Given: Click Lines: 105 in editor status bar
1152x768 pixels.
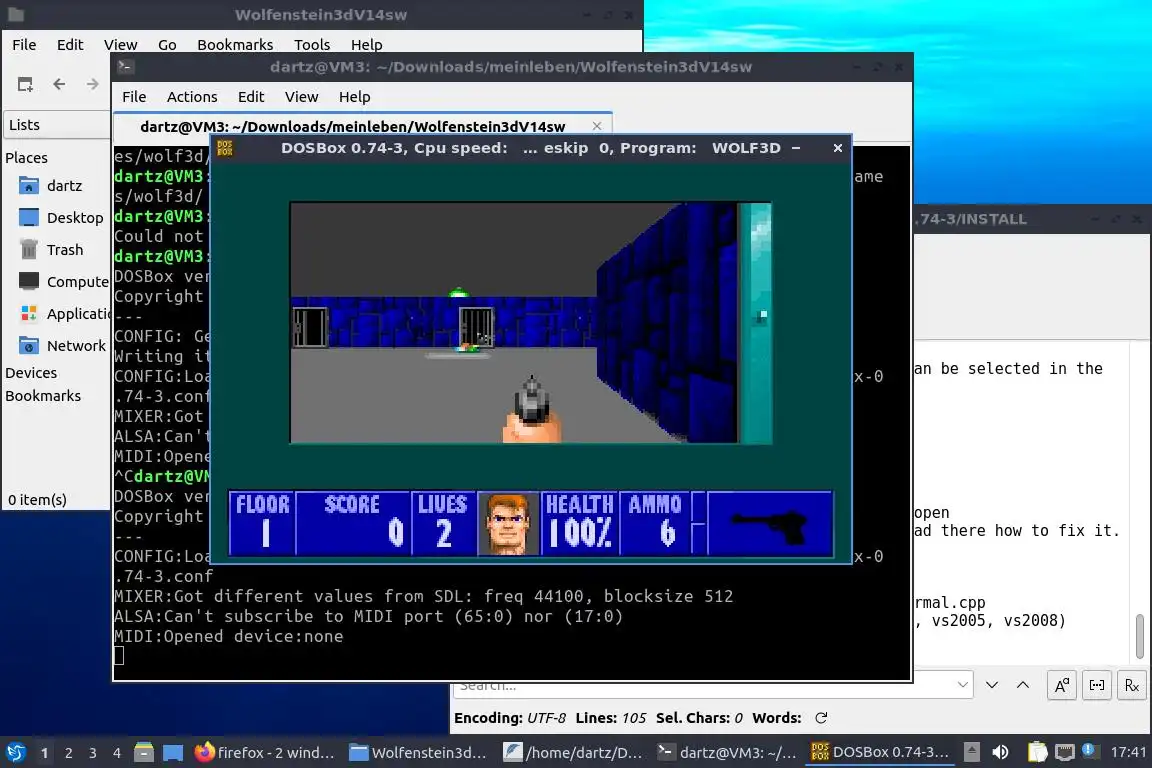Looking at the screenshot, I should 611,718.
